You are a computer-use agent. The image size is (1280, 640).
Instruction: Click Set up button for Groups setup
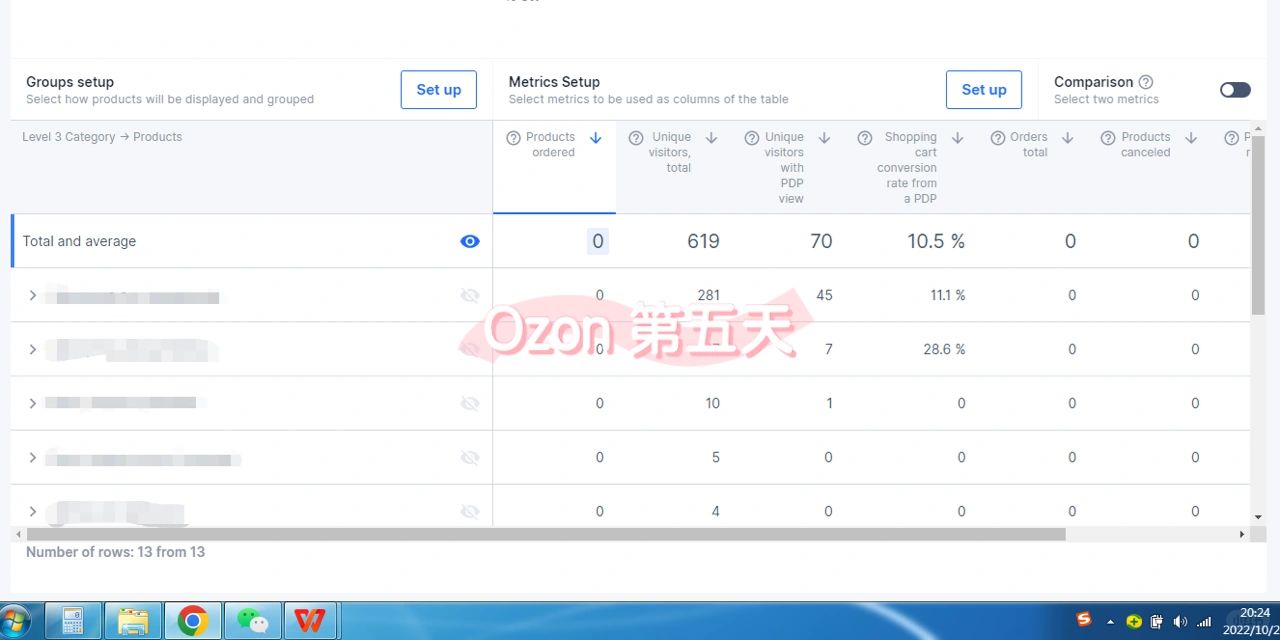point(439,90)
